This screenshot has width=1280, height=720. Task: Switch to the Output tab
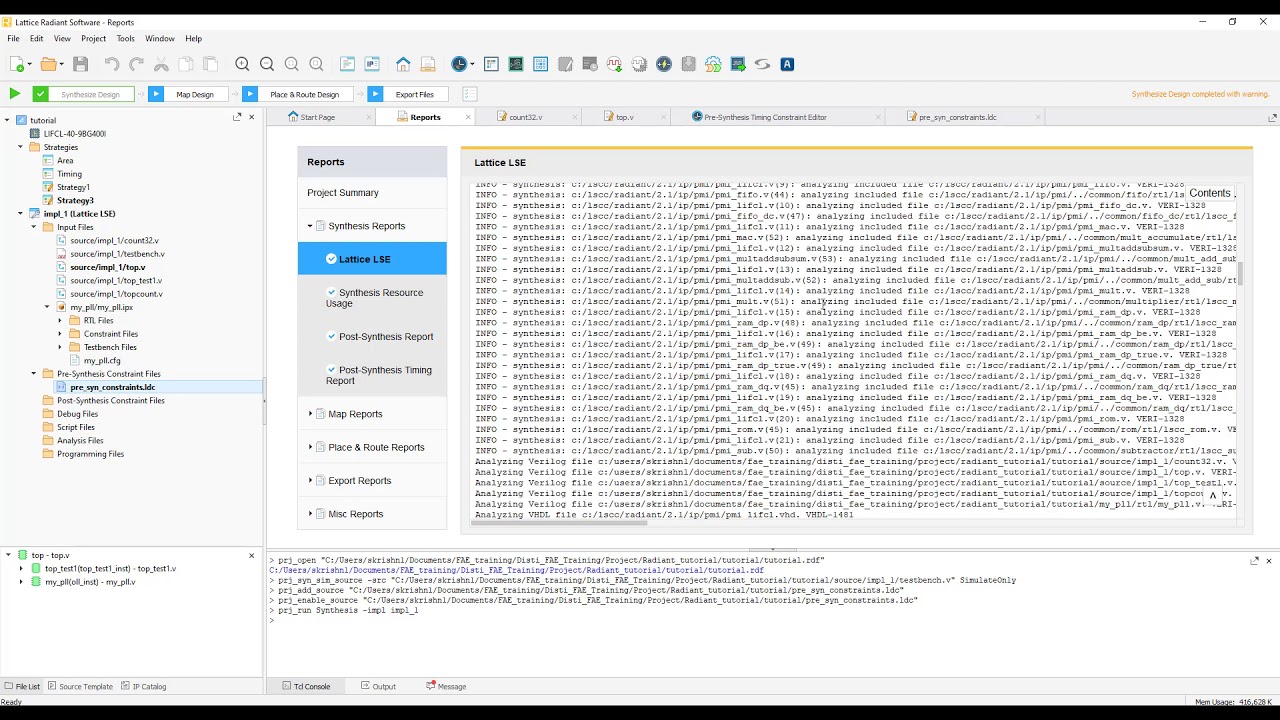tap(379, 686)
